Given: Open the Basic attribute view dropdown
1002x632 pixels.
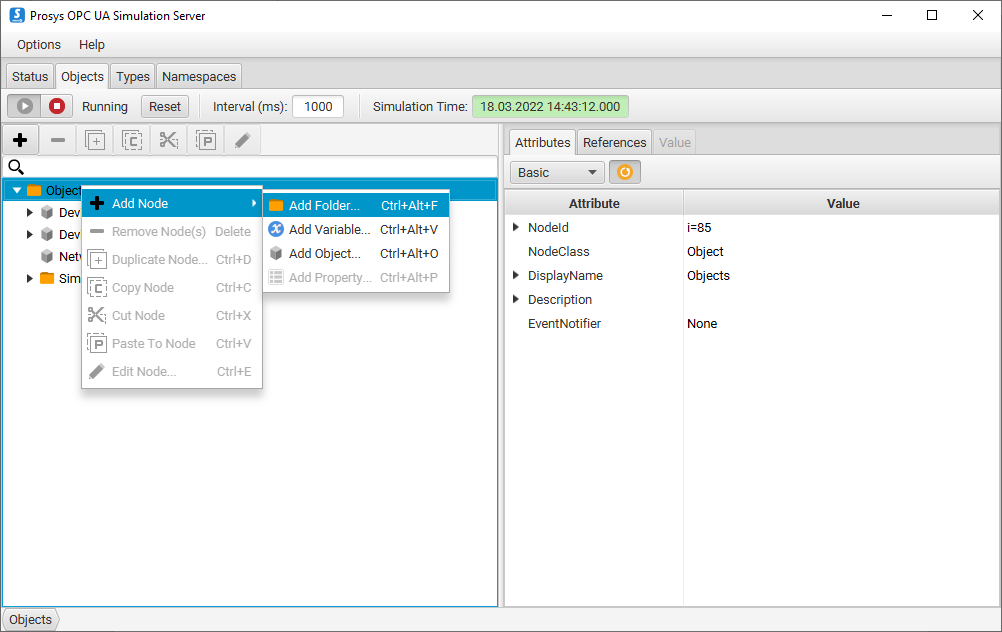Looking at the screenshot, I should [557, 173].
